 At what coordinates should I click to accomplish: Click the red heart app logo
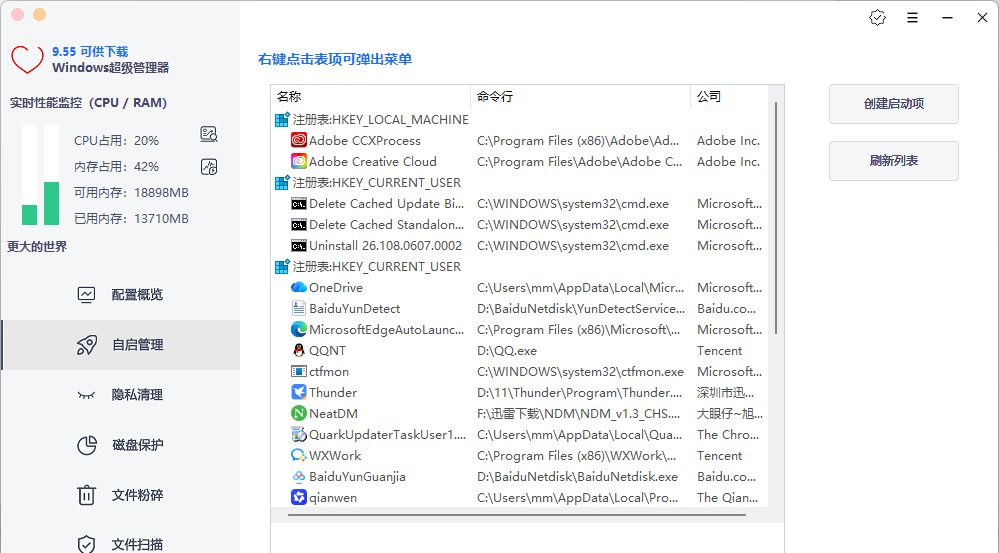pos(27,60)
